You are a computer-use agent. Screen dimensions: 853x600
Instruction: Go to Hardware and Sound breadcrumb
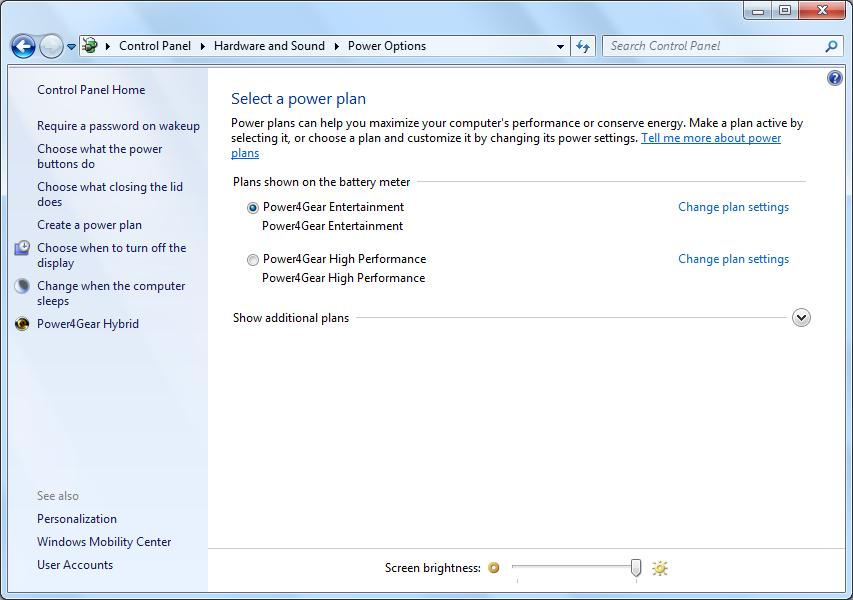pos(269,46)
